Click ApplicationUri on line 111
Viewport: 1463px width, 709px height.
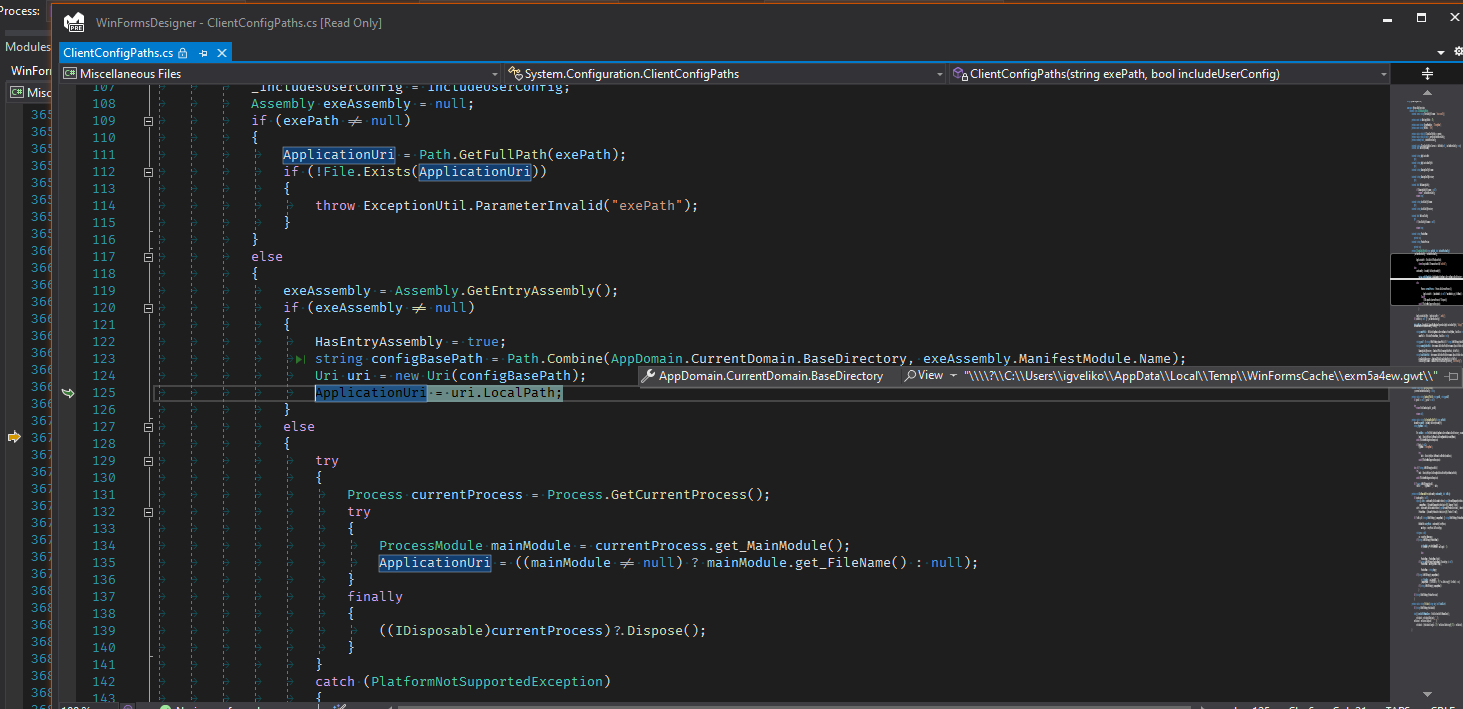pyautogui.click(x=339, y=155)
